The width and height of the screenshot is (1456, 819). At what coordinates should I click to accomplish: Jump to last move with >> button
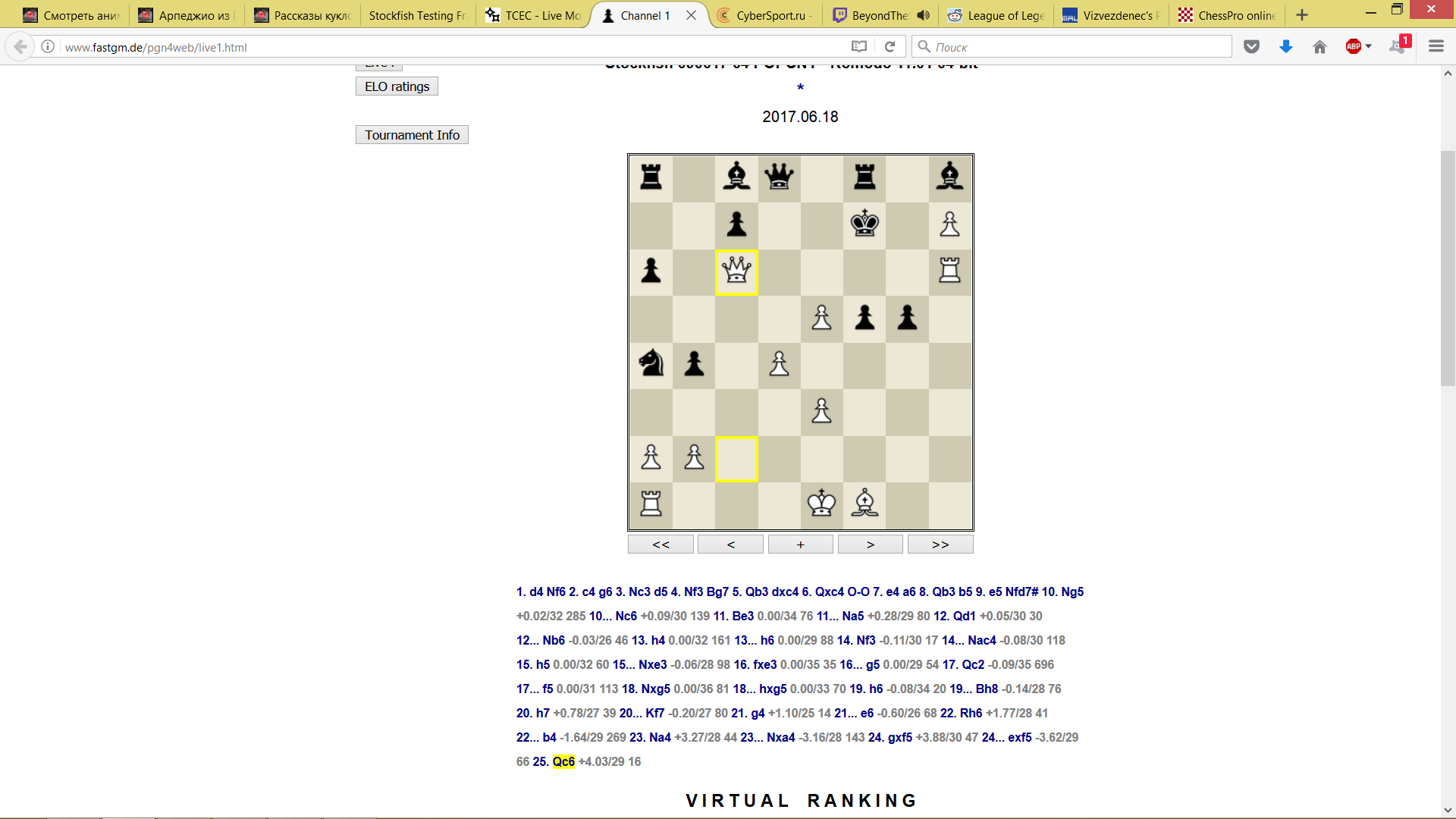coord(940,544)
